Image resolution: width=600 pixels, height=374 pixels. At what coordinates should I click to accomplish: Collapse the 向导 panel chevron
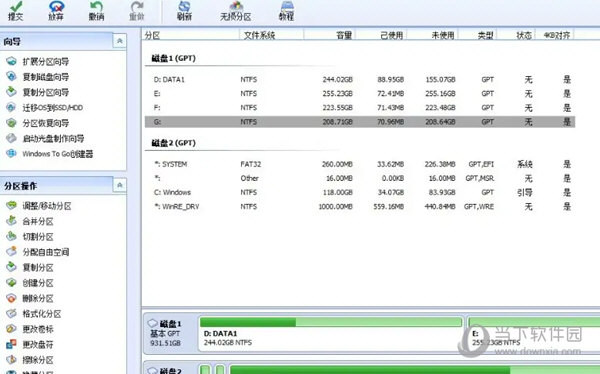point(119,41)
